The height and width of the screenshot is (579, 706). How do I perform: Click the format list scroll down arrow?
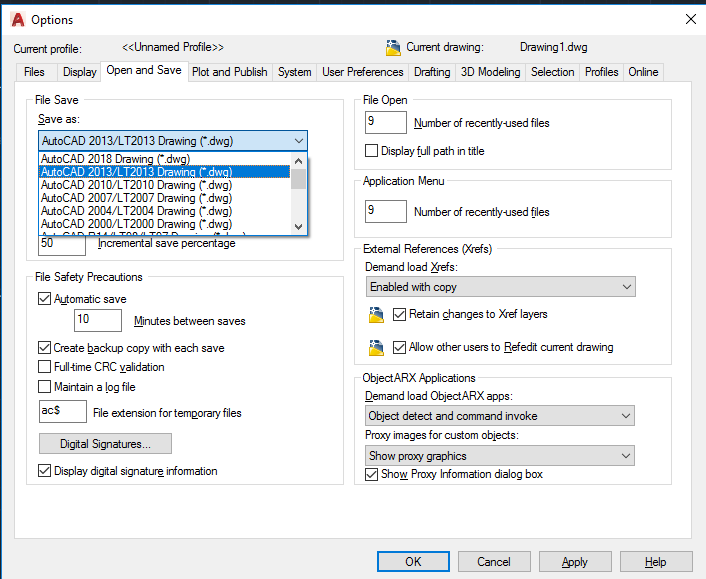pyautogui.click(x=298, y=226)
